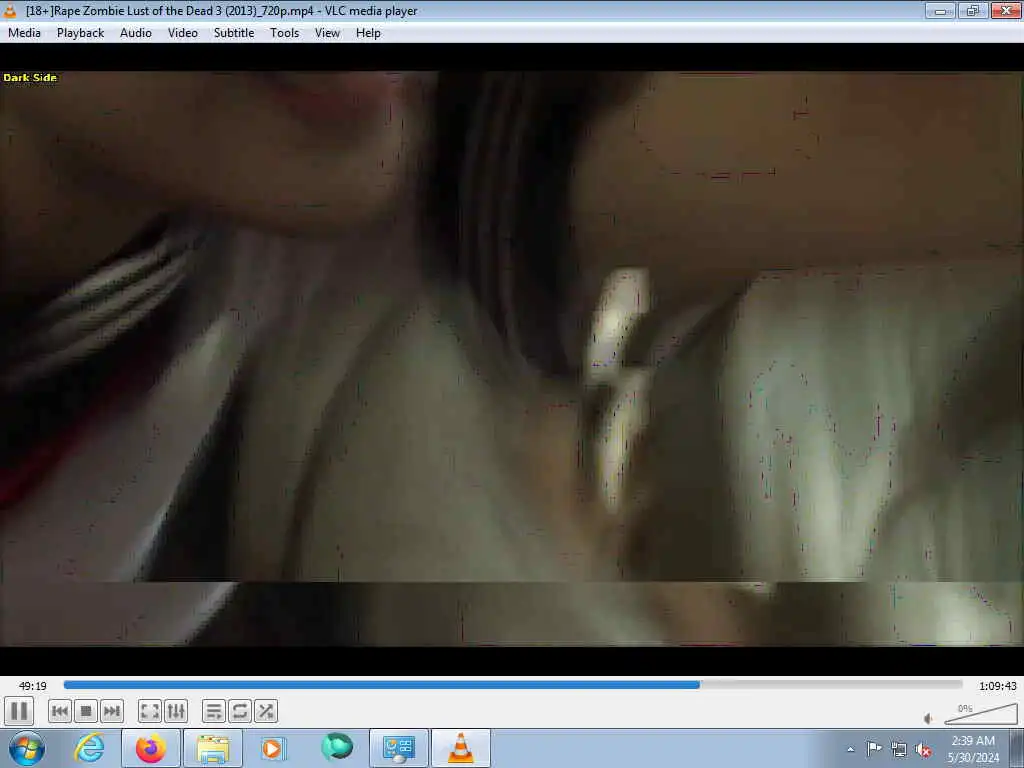Open the Video menu
Viewport: 1024px width, 768px height.
(x=183, y=33)
